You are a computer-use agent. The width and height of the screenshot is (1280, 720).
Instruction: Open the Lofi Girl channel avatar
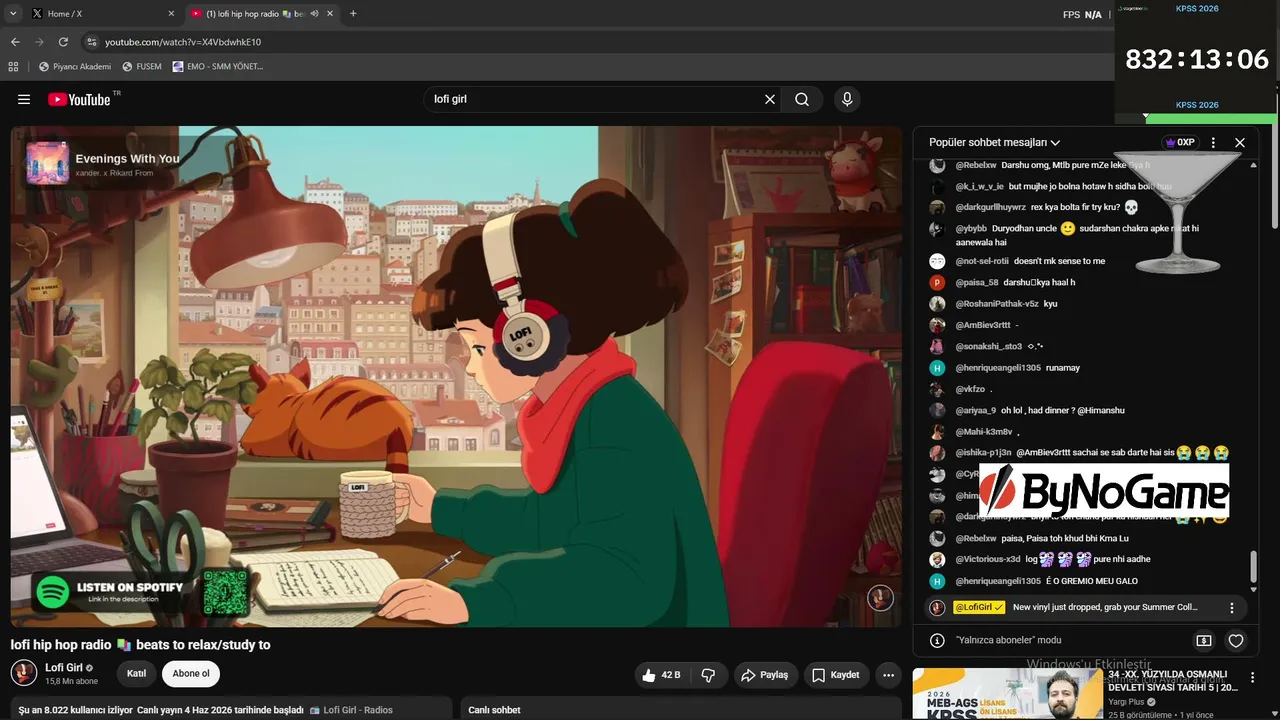(x=24, y=673)
